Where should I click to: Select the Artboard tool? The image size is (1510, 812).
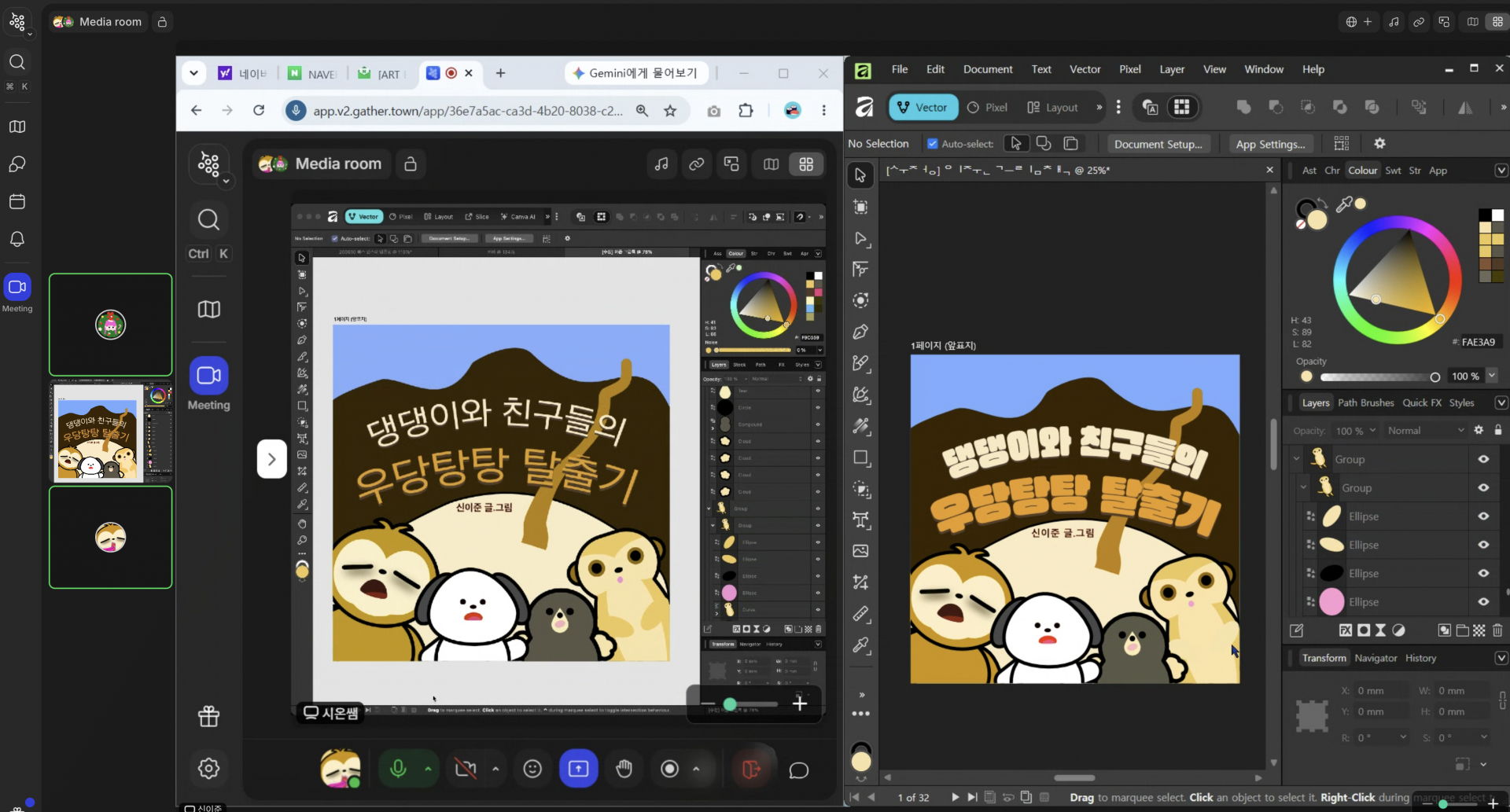click(x=860, y=207)
